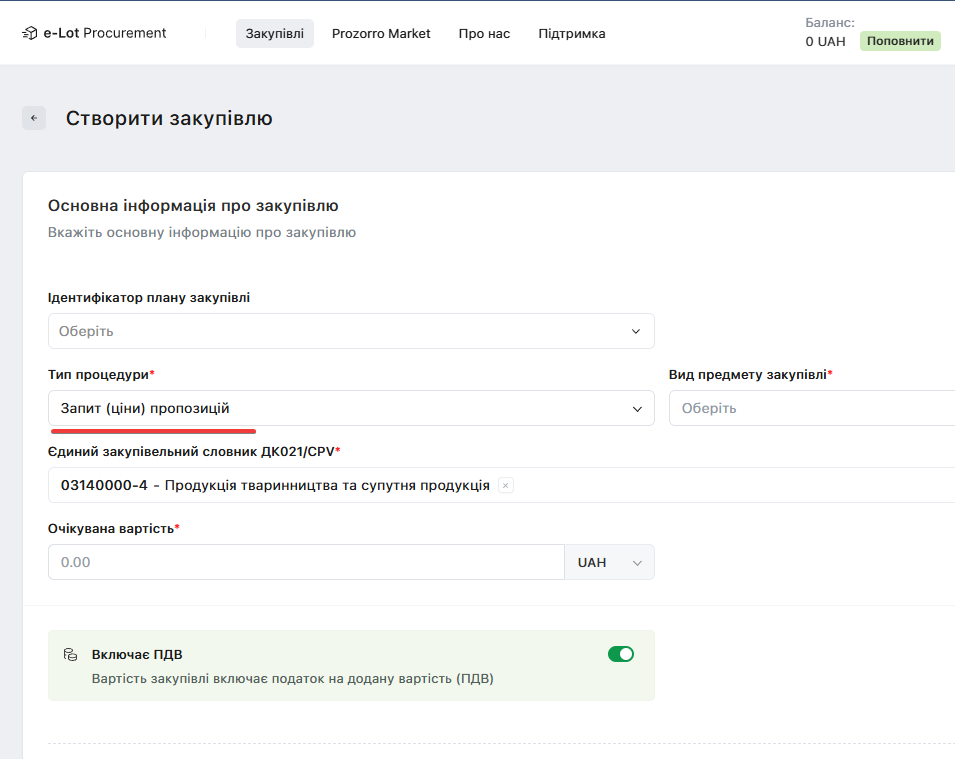Click the Вкажіть основну інформацію про закупівлю subtitle
Image resolution: width=955 pixels, height=759 pixels.
[x=202, y=233]
